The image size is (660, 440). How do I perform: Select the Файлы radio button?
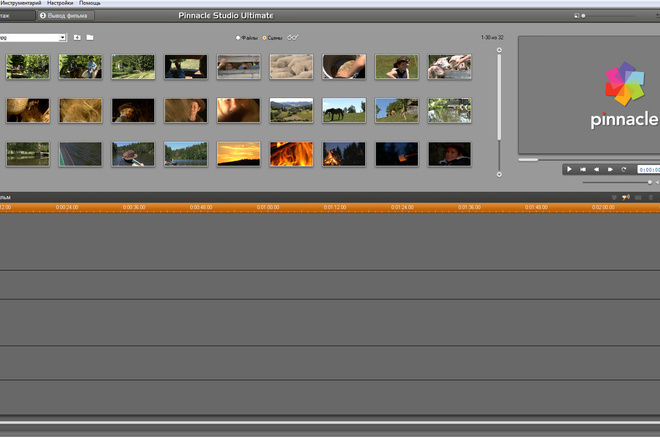(x=238, y=38)
